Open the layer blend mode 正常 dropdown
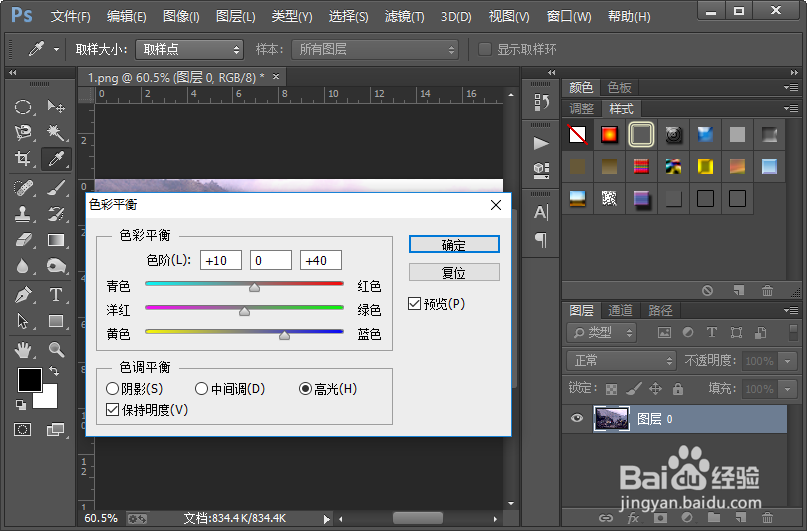Screen dimensions: 807x531 [x=621, y=361]
